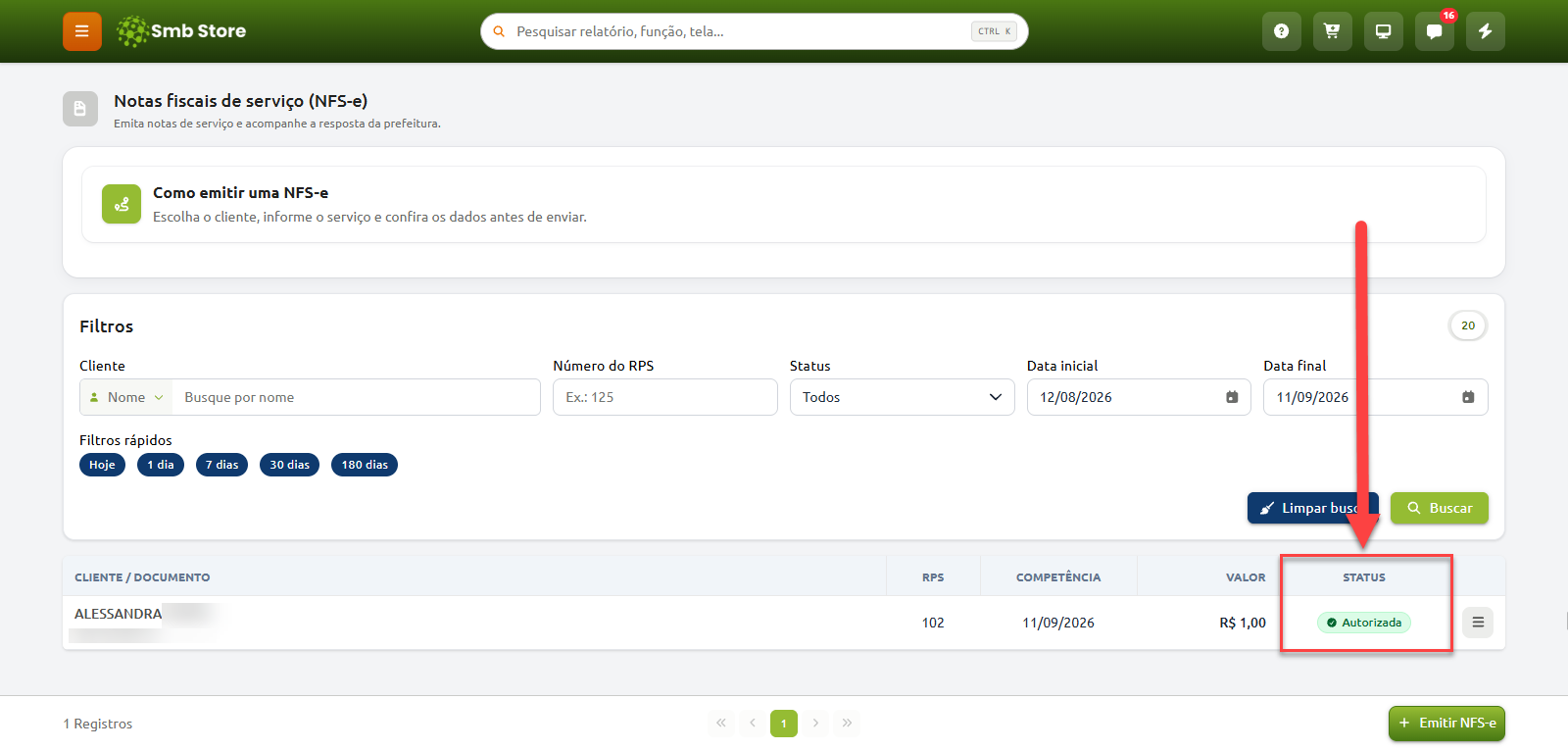Open the Status dropdown showing Todos

pos(902,397)
